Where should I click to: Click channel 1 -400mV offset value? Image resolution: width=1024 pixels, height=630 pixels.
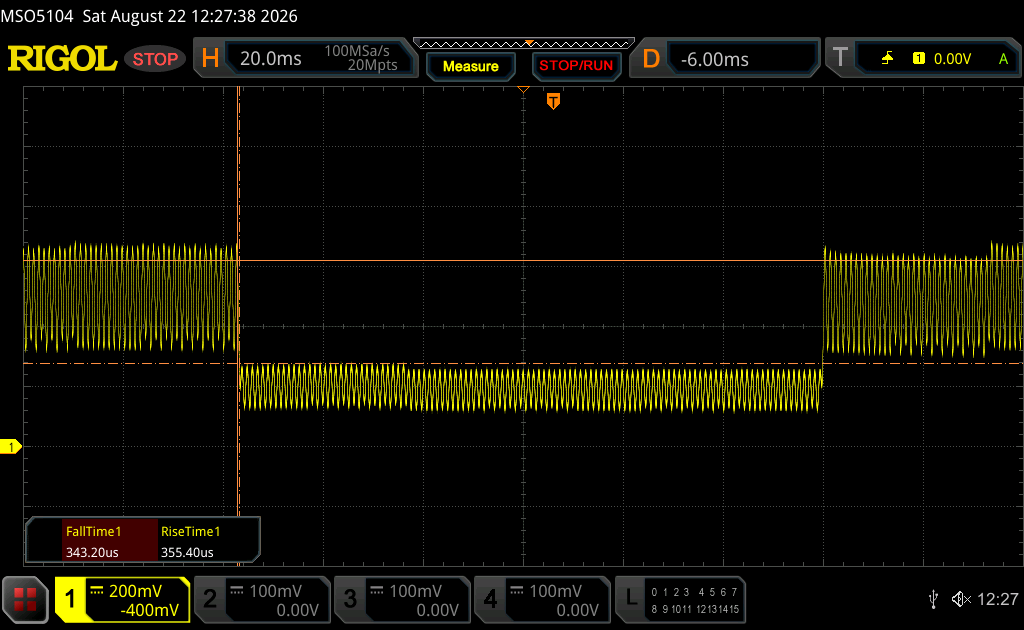click(149, 610)
